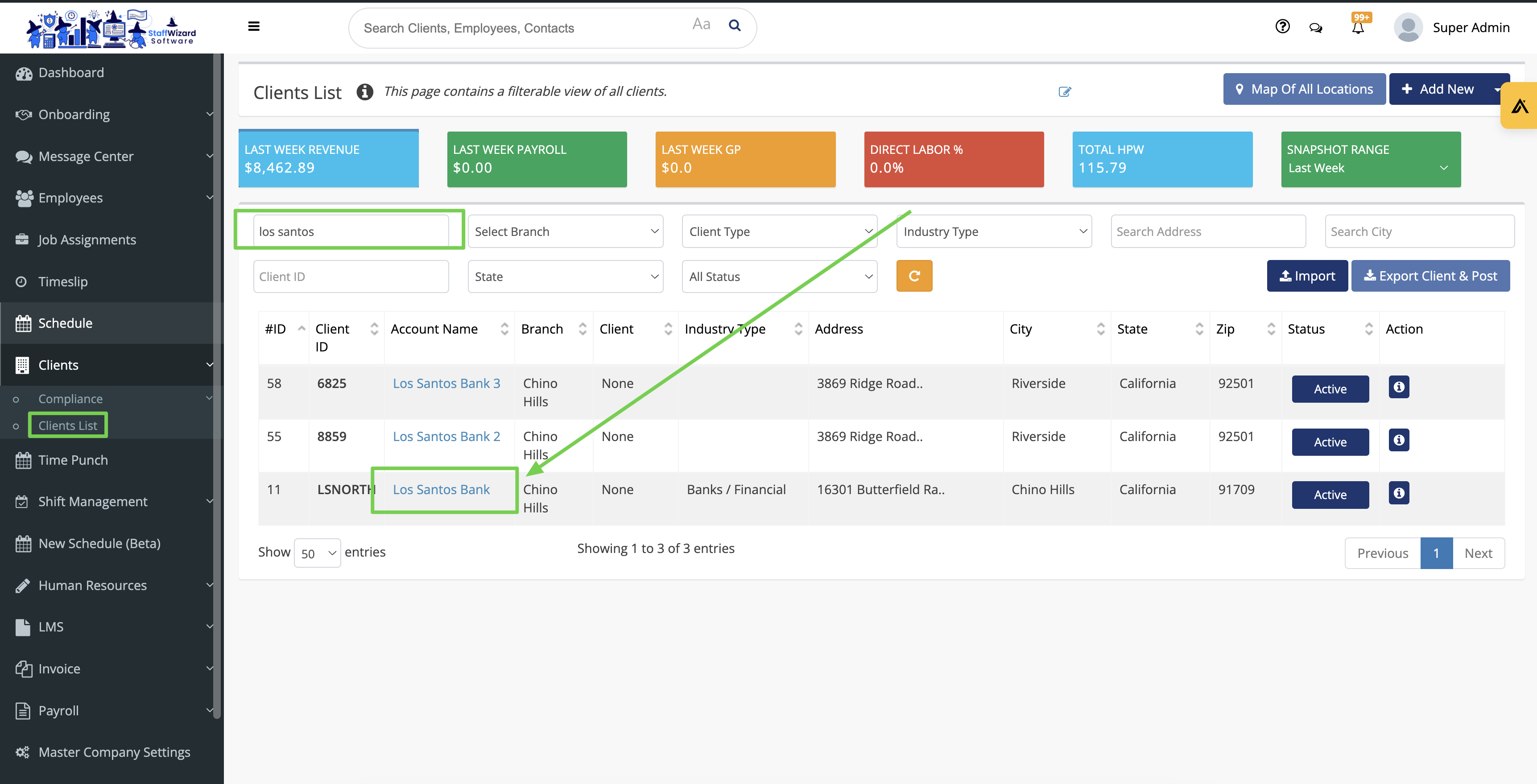Click the client name search field

(351, 231)
